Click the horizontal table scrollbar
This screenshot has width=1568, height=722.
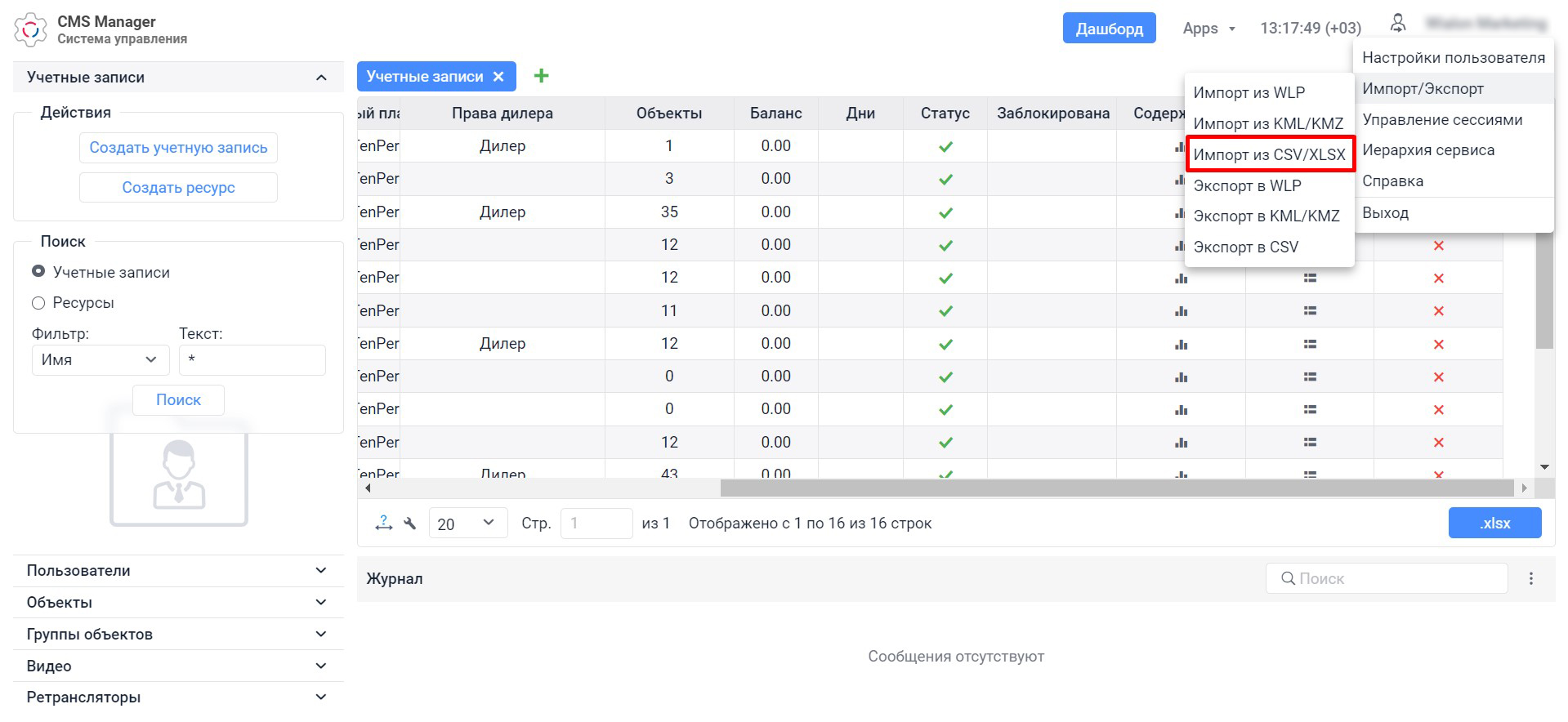[x=1115, y=488]
